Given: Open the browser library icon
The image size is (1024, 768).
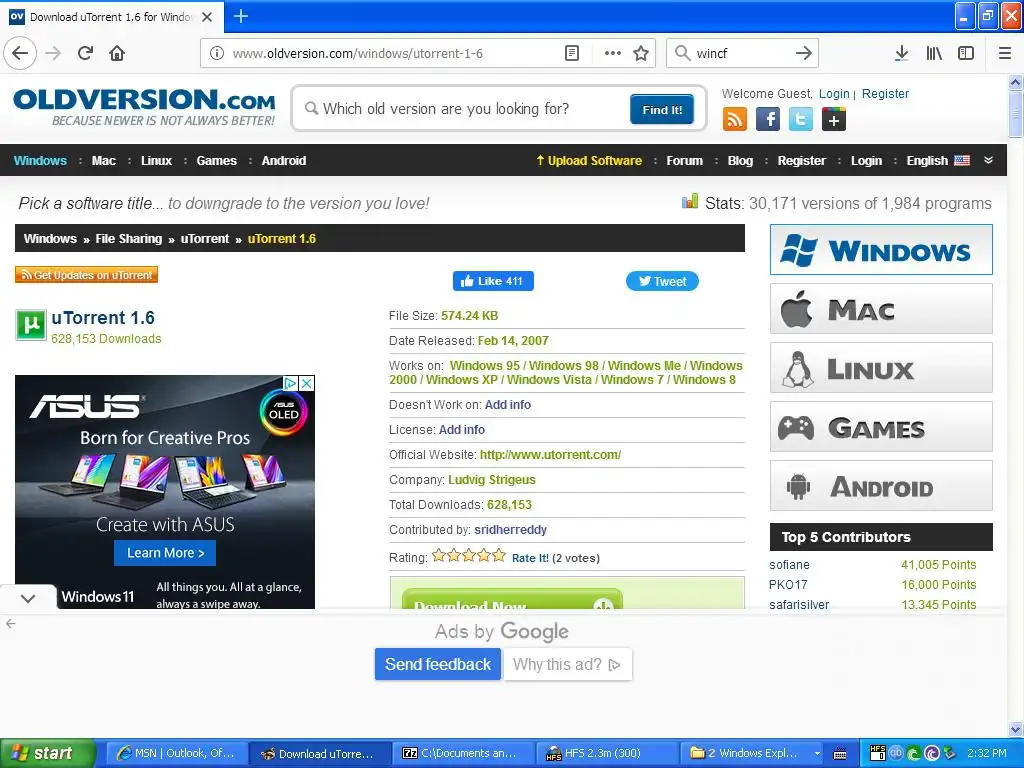Looking at the screenshot, I should click(x=934, y=53).
